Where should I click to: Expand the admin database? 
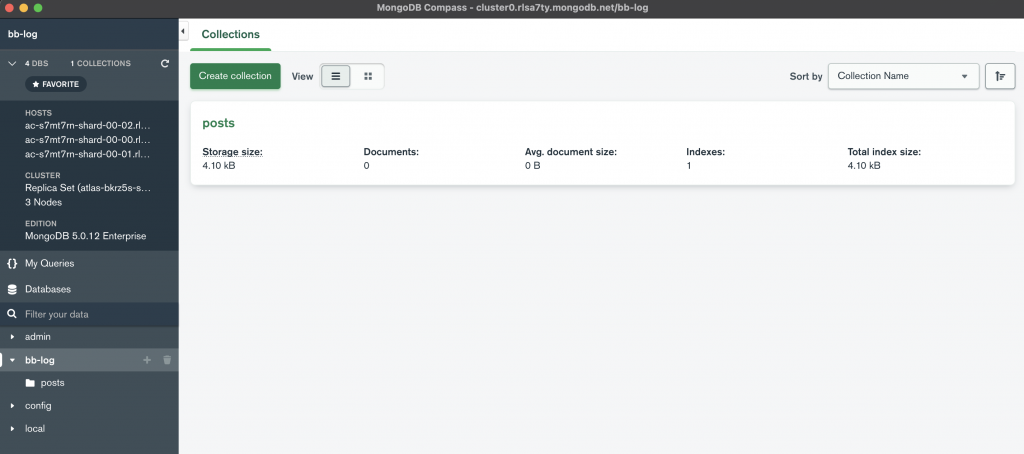[12, 336]
